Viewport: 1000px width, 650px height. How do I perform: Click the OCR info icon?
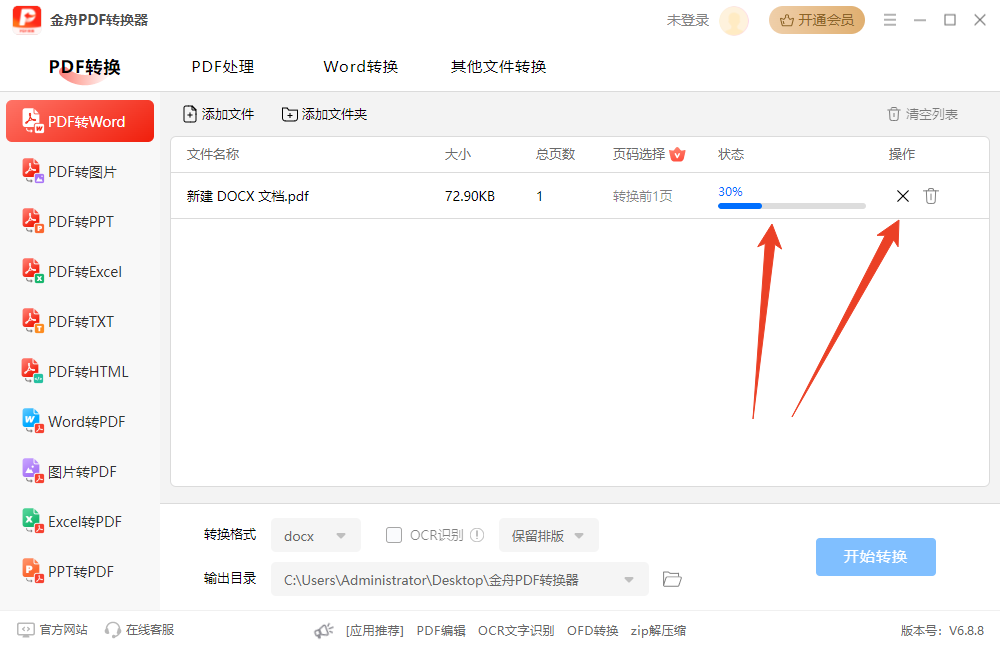[x=477, y=535]
